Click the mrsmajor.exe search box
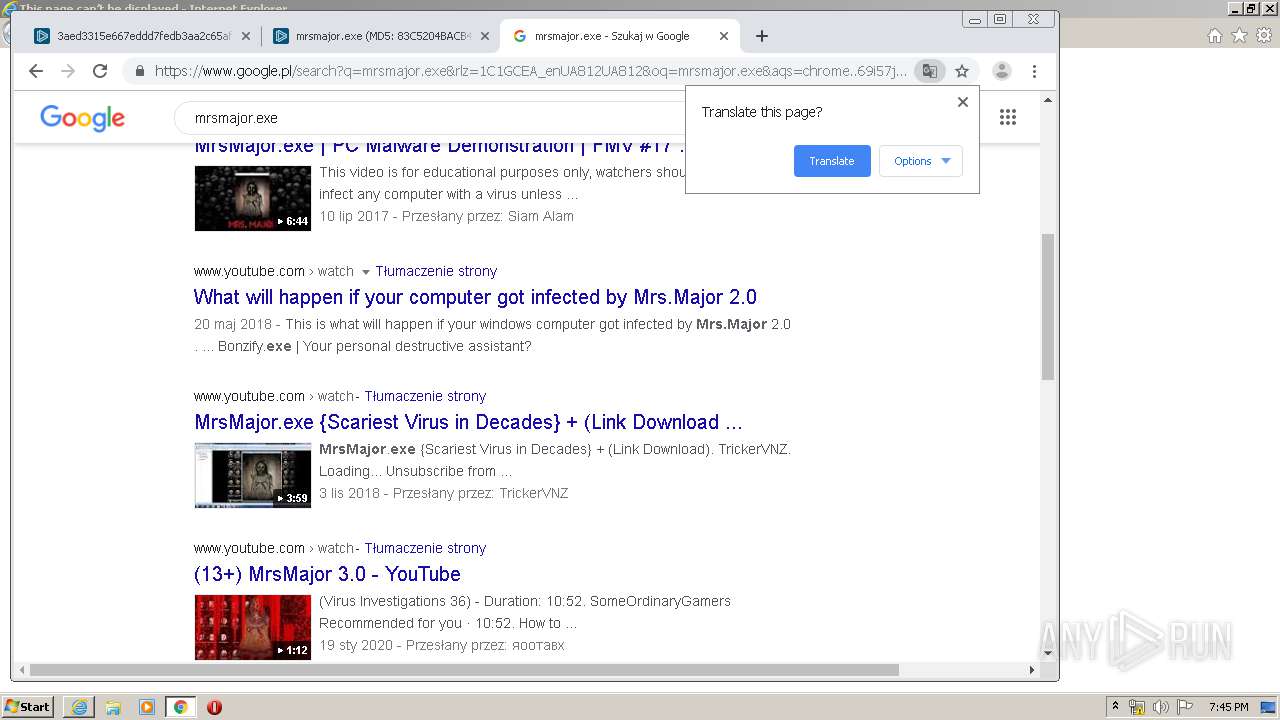Image resolution: width=1280 pixels, height=720 pixels. click(430, 118)
